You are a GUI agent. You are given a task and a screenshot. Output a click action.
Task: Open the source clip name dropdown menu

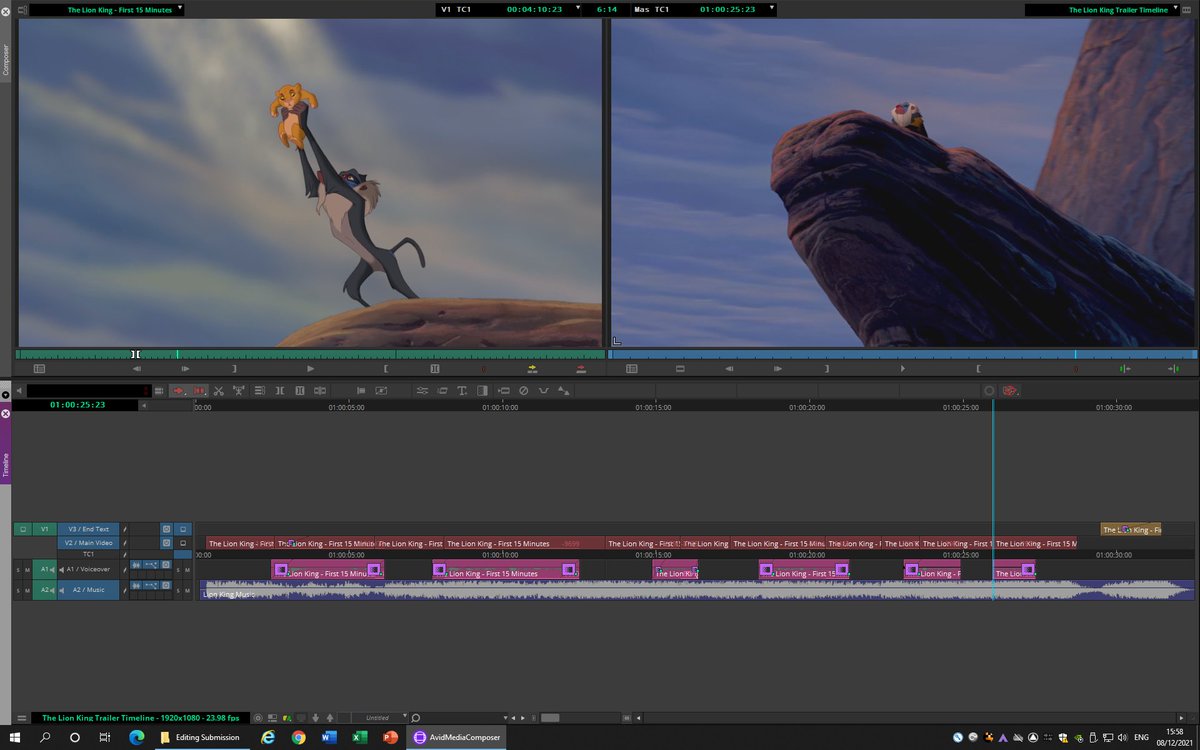(x=178, y=9)
